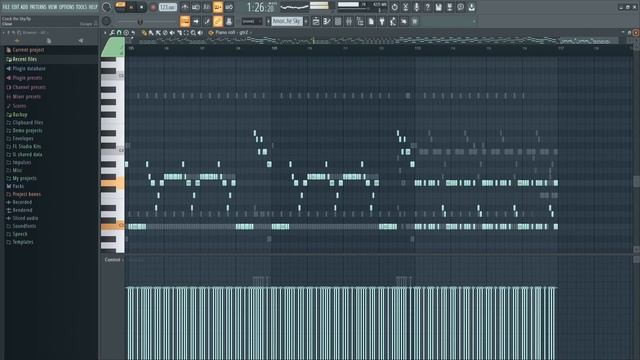
Task: Expand the Recent files entry
Action: (24, 59)
